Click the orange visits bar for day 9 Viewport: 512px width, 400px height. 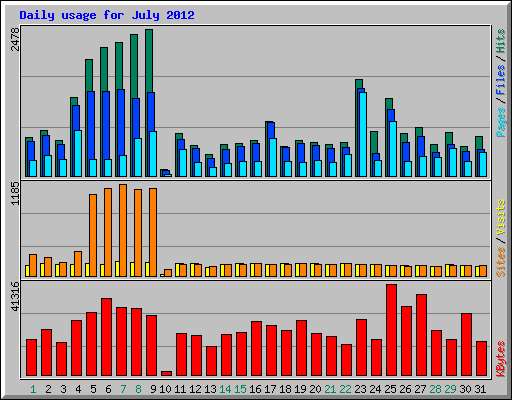153,232
